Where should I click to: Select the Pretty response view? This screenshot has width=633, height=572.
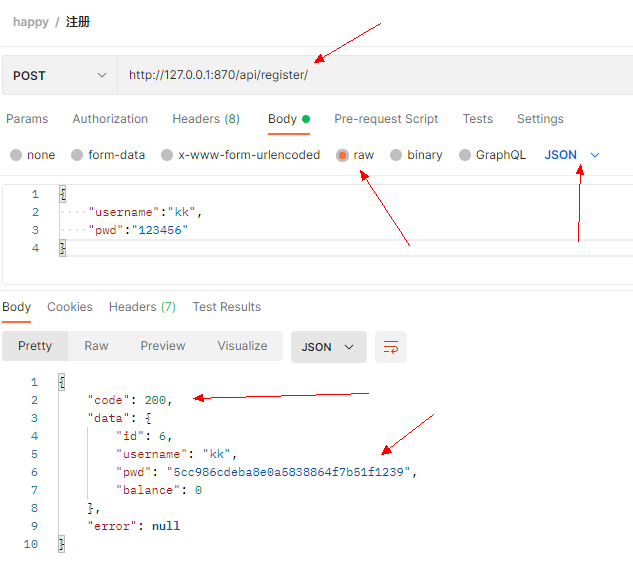(x=35, y=346)
